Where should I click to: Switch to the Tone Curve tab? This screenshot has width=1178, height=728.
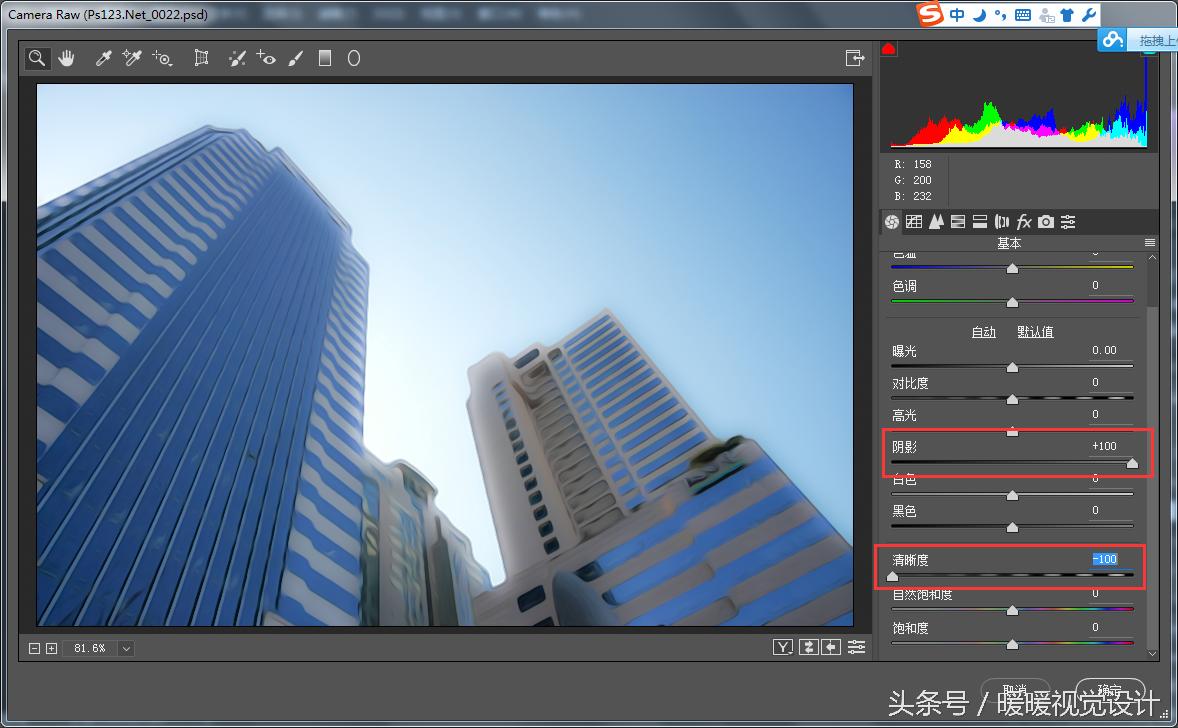click(914, 222)
